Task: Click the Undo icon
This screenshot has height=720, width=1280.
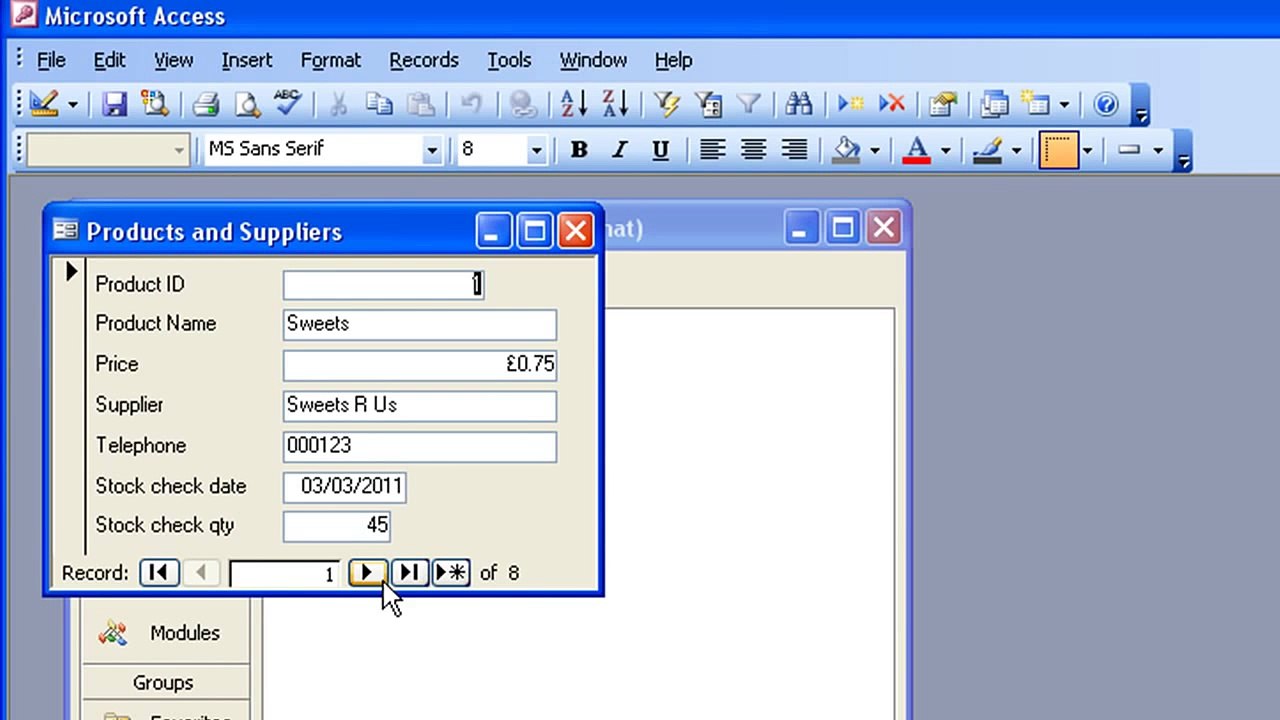Action: click(470, 104)
